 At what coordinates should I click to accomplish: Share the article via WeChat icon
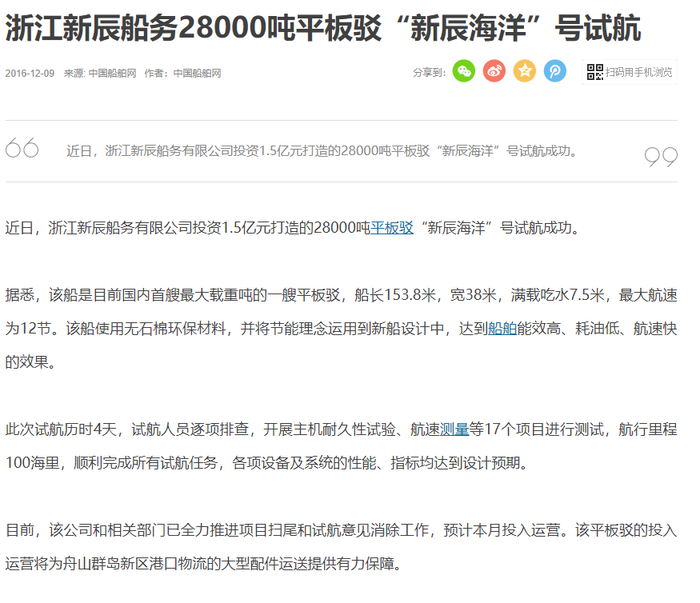pyautogui.click(x=464, y=71)
